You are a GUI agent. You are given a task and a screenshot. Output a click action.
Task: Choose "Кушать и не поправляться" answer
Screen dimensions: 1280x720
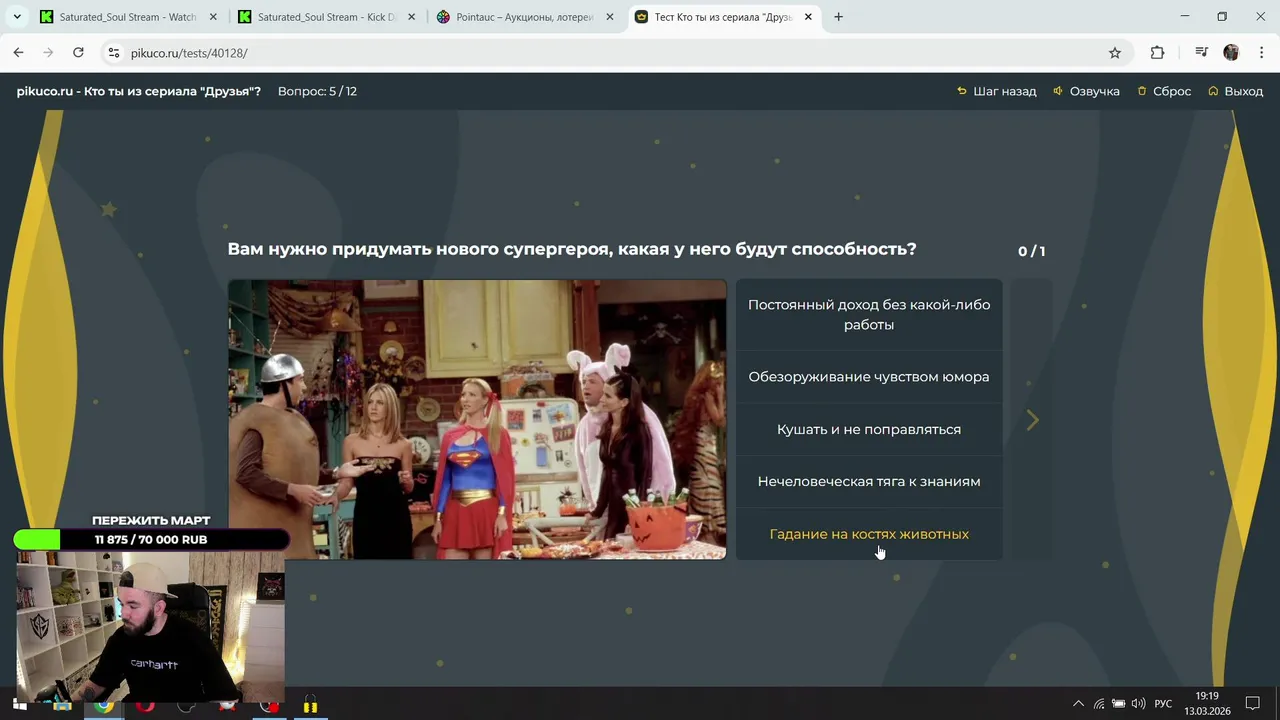coord(869,429)
